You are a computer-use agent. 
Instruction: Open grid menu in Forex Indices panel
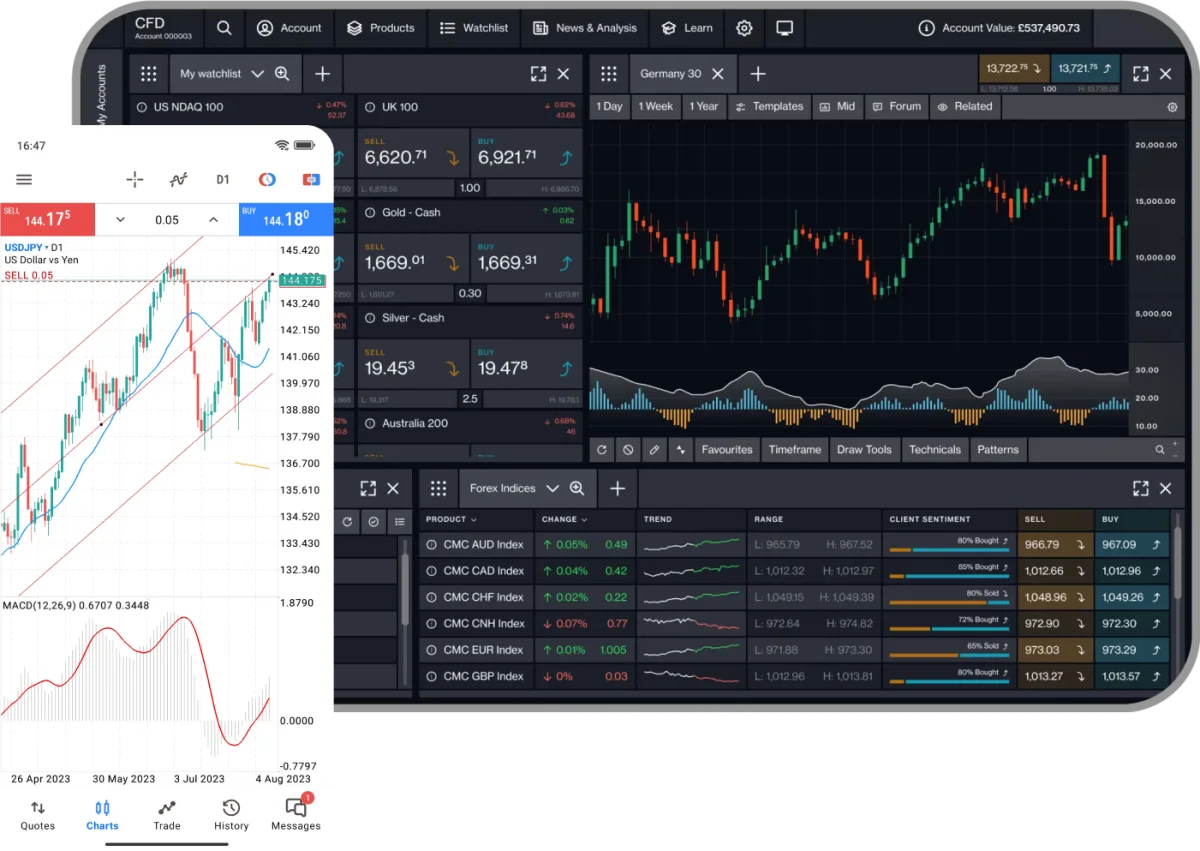(438, 488)
